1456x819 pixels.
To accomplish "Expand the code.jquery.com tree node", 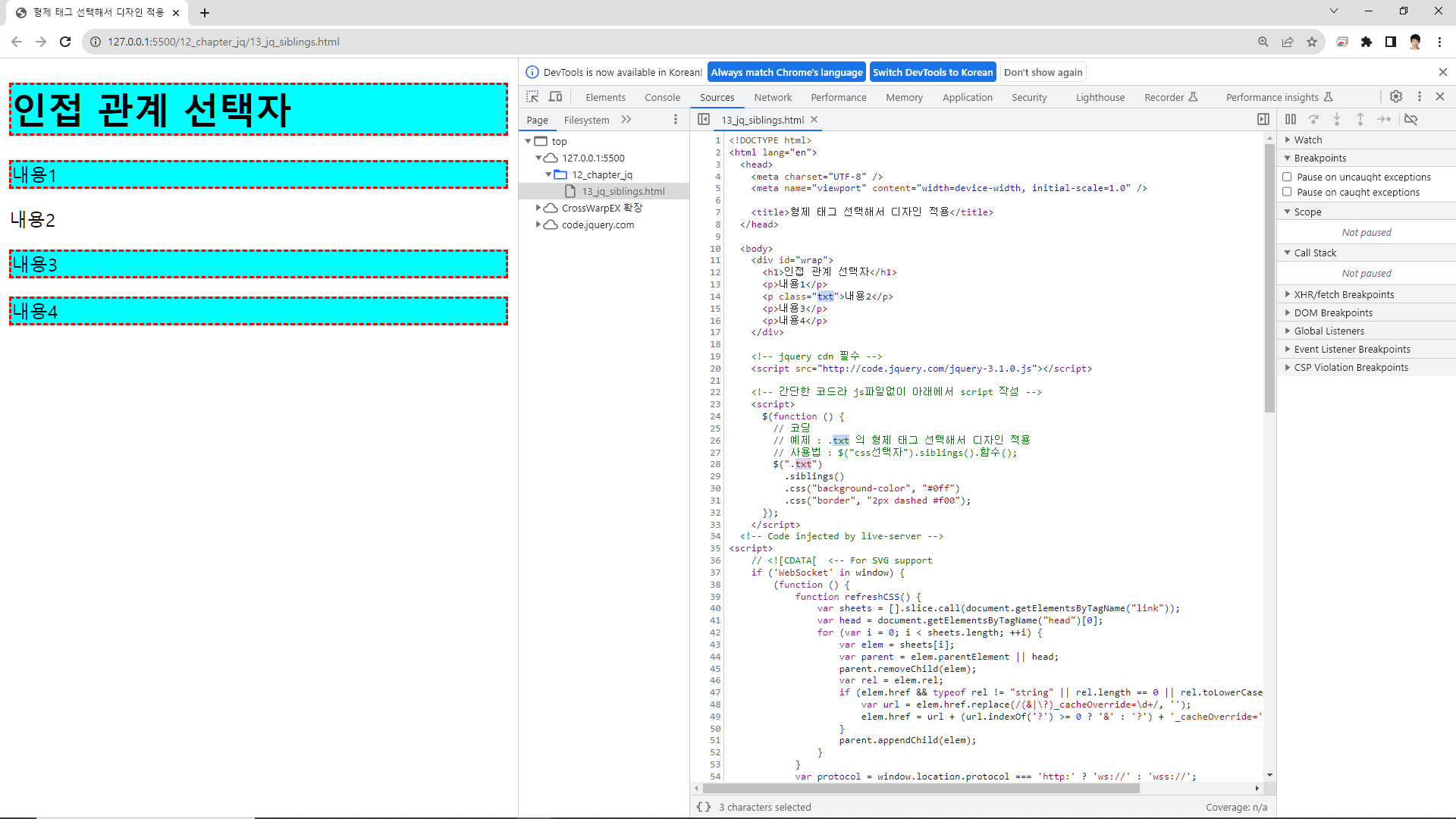I will click(538, 224).
